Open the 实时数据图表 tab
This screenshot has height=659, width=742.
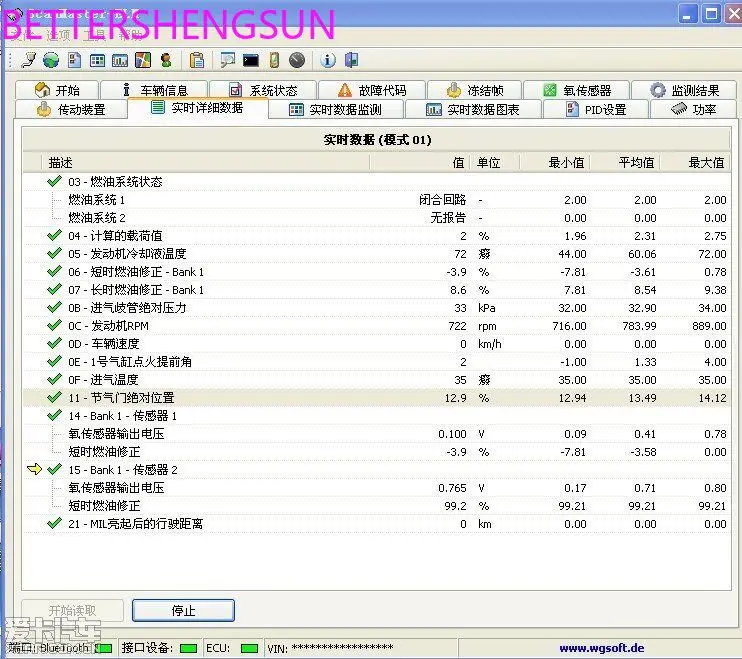tap(472, 110)
